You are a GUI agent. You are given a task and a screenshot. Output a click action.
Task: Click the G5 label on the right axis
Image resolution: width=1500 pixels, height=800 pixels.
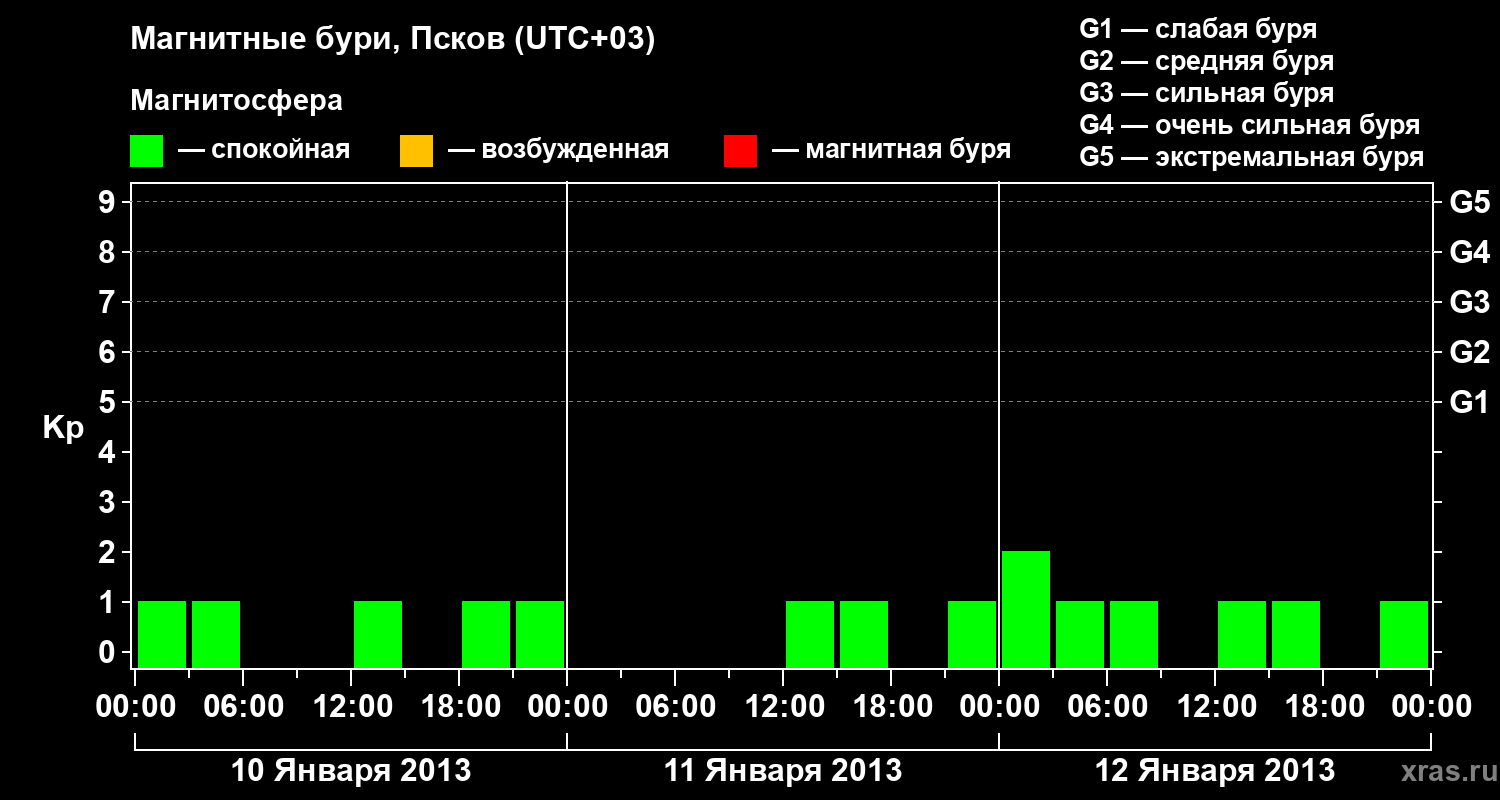coord(1469,202)
